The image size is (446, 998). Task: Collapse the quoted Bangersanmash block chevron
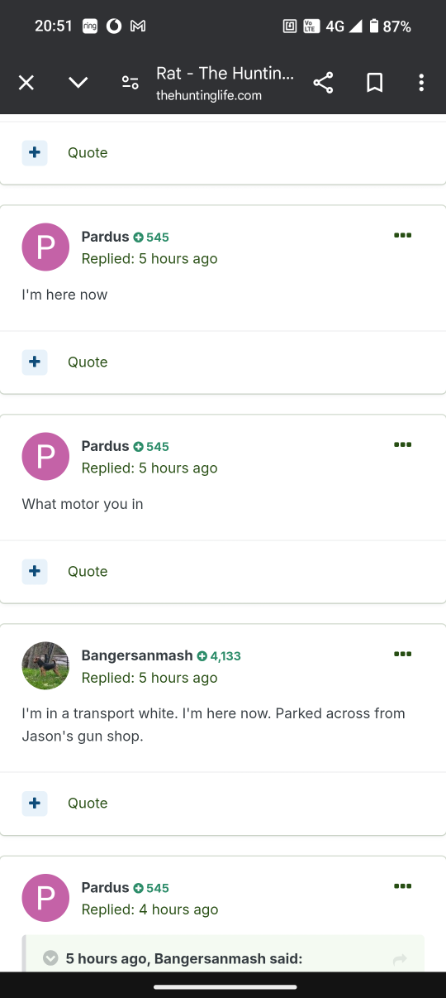[x=50, y=959]
